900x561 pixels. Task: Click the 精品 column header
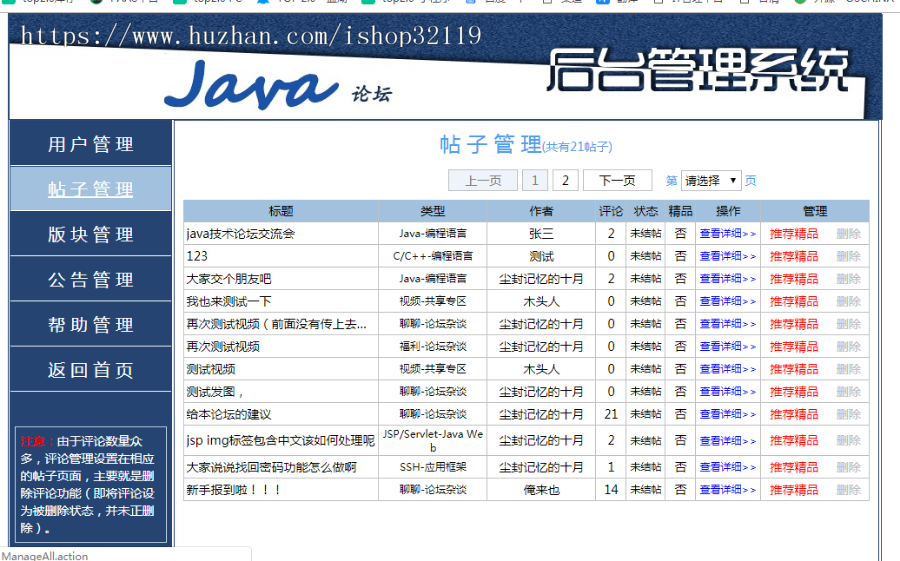pos(680,211)
